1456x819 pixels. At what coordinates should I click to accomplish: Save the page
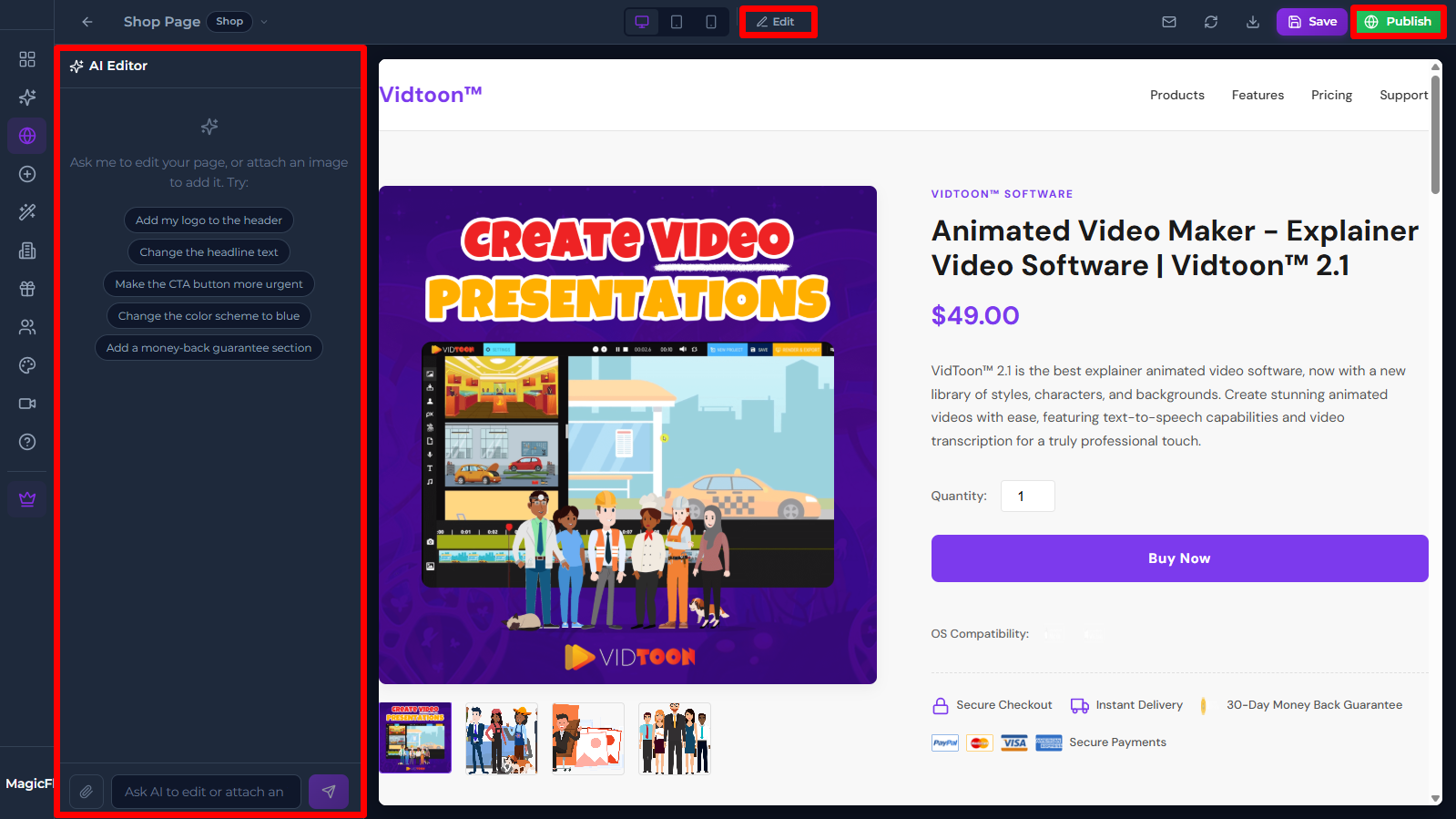[1312, 22]
